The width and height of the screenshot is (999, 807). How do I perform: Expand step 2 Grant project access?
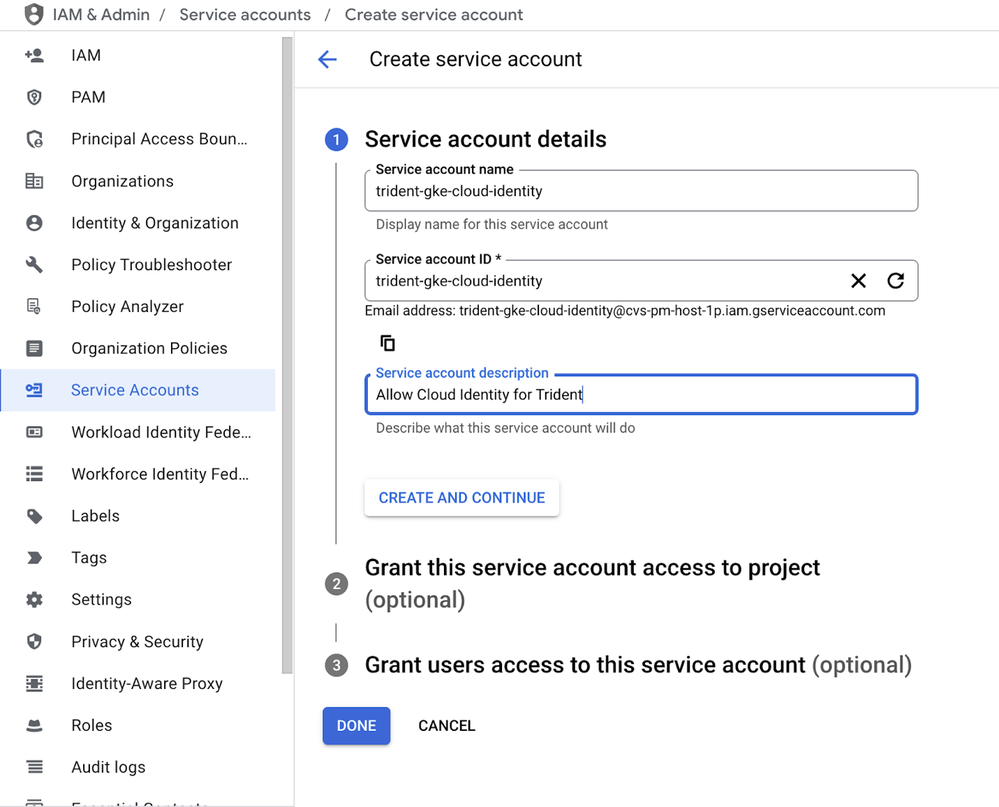tap(592, 568)
